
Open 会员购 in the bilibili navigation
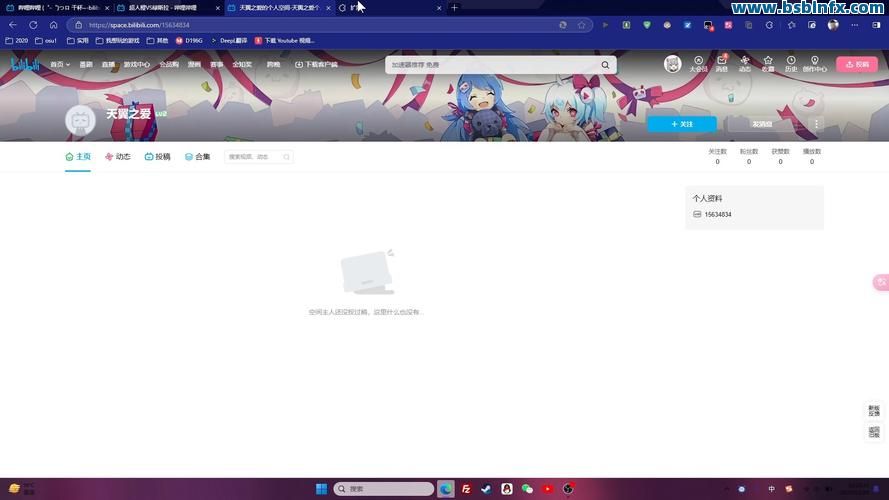click(x=169, y=65)
